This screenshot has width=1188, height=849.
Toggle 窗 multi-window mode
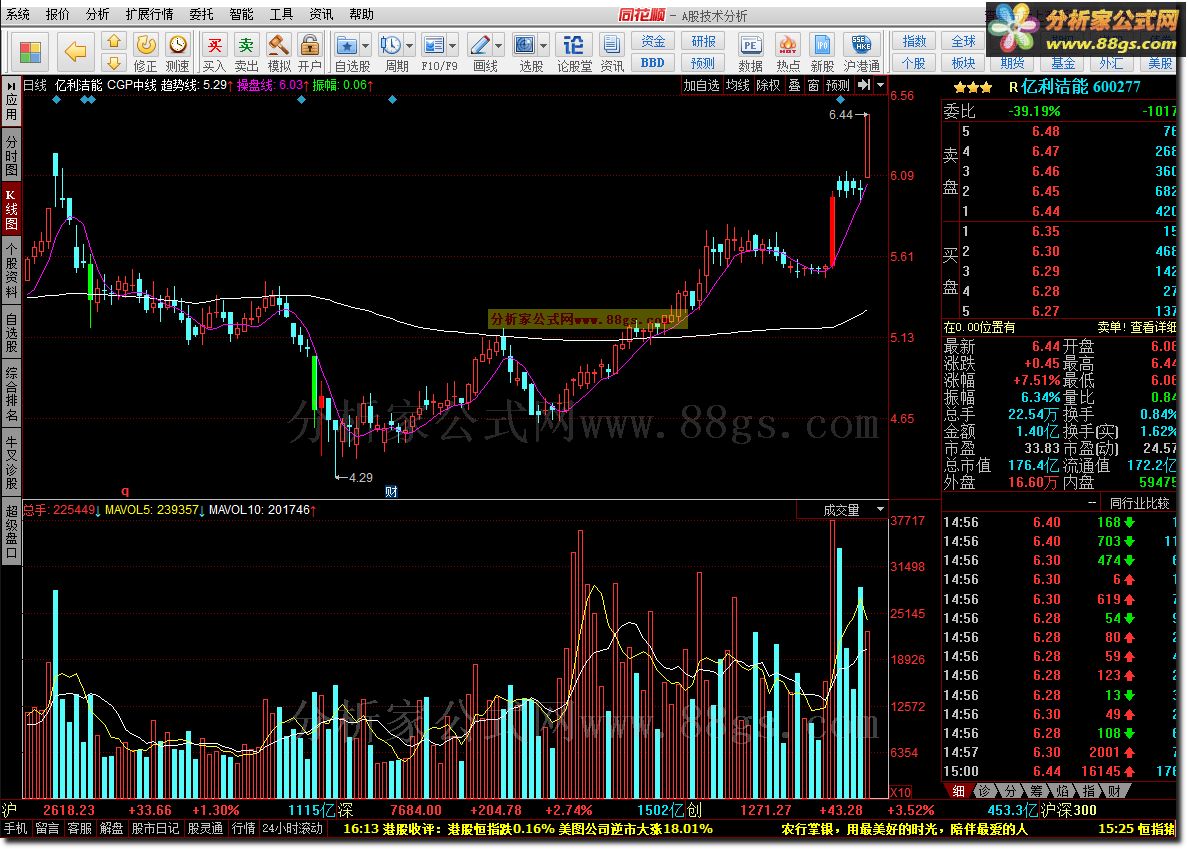pos(813,86)
